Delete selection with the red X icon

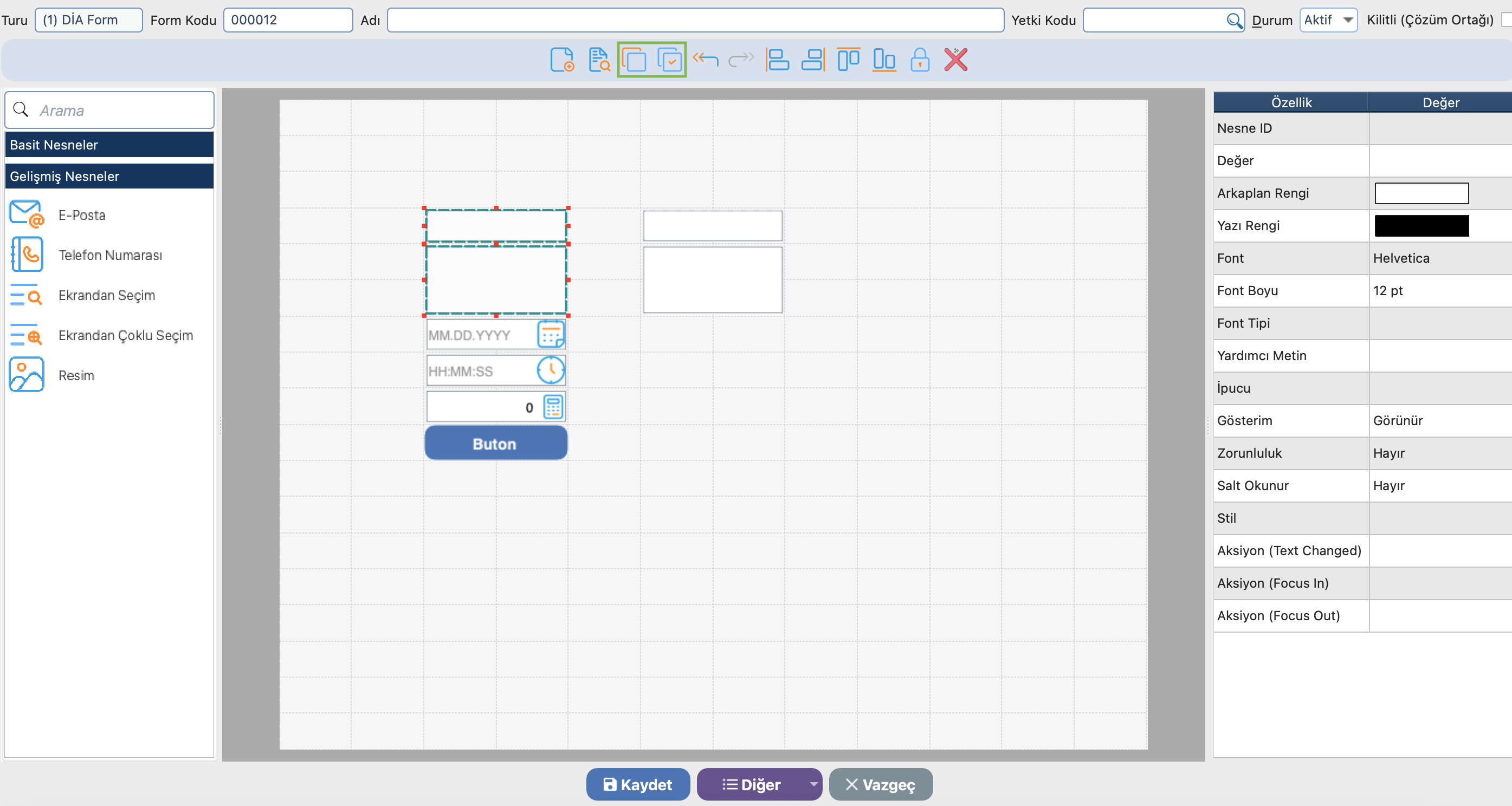tap(955, 60)
